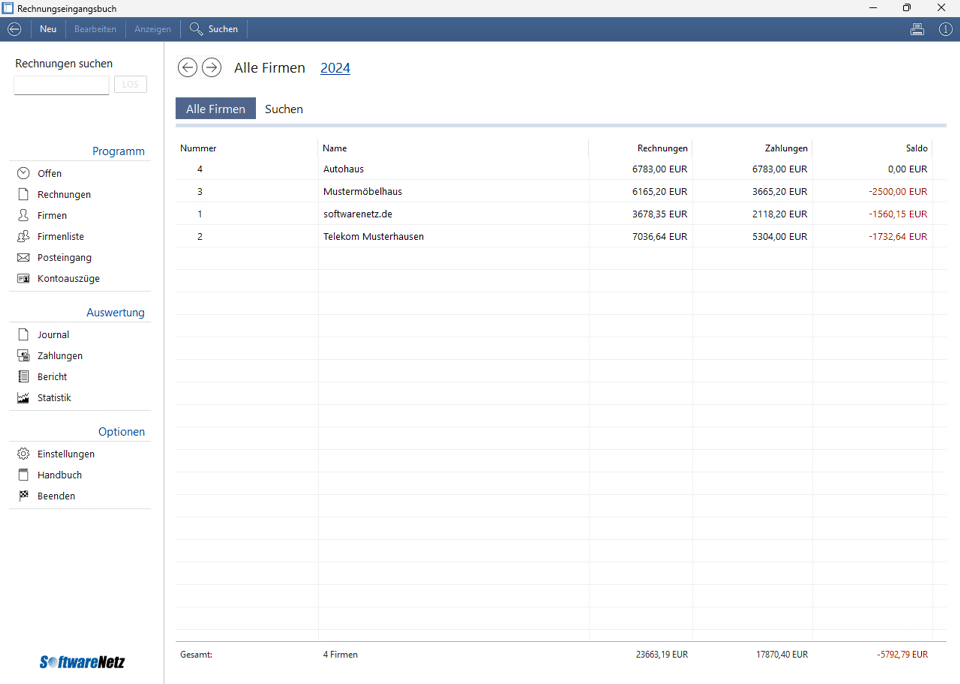Open Kontoauszüge in the sidebar
Image resolution: width=960 pixels, height=684 pixels.
pyautogui.click(x=68, y=279)
